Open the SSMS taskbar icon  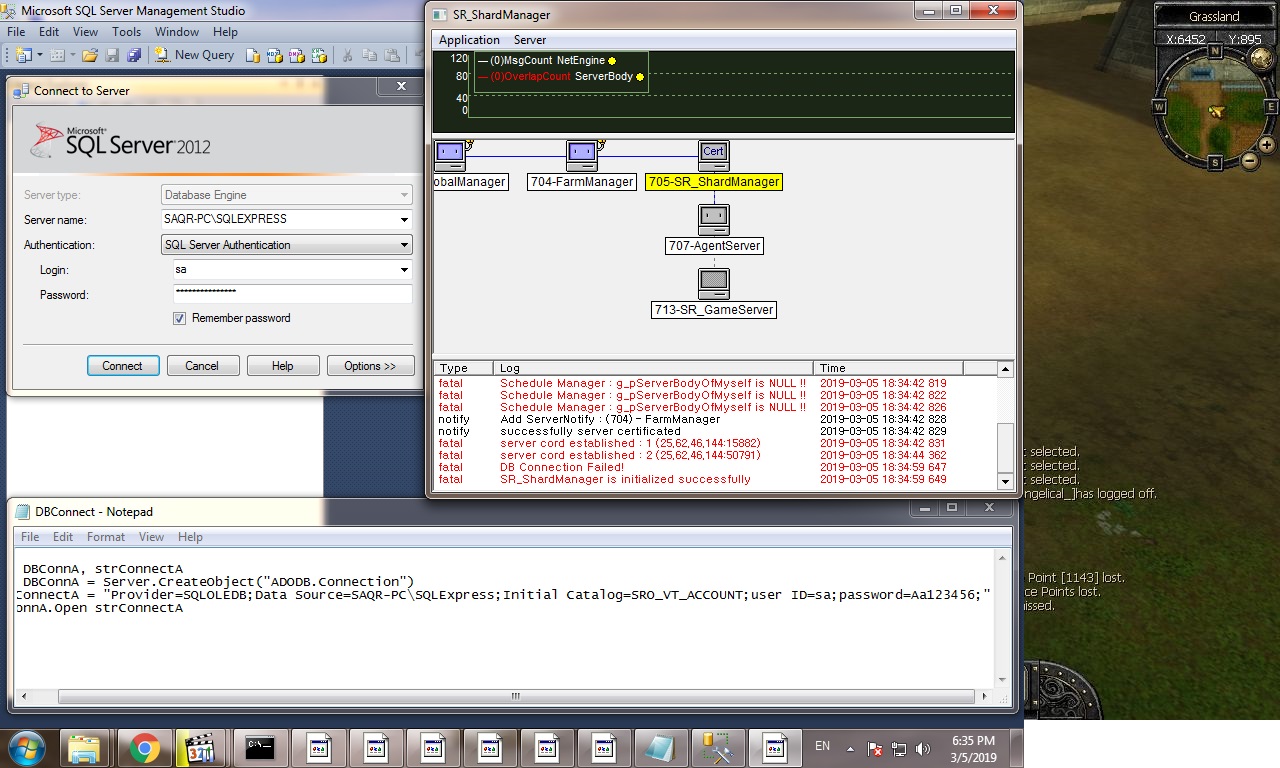(x=717, y=747)
